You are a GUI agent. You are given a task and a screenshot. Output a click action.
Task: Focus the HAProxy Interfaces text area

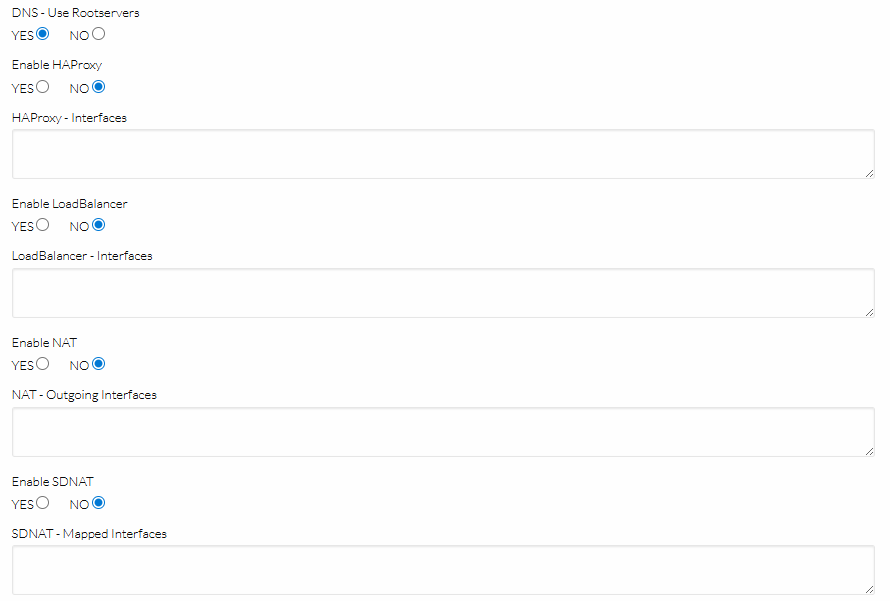(x=443, y=154)
